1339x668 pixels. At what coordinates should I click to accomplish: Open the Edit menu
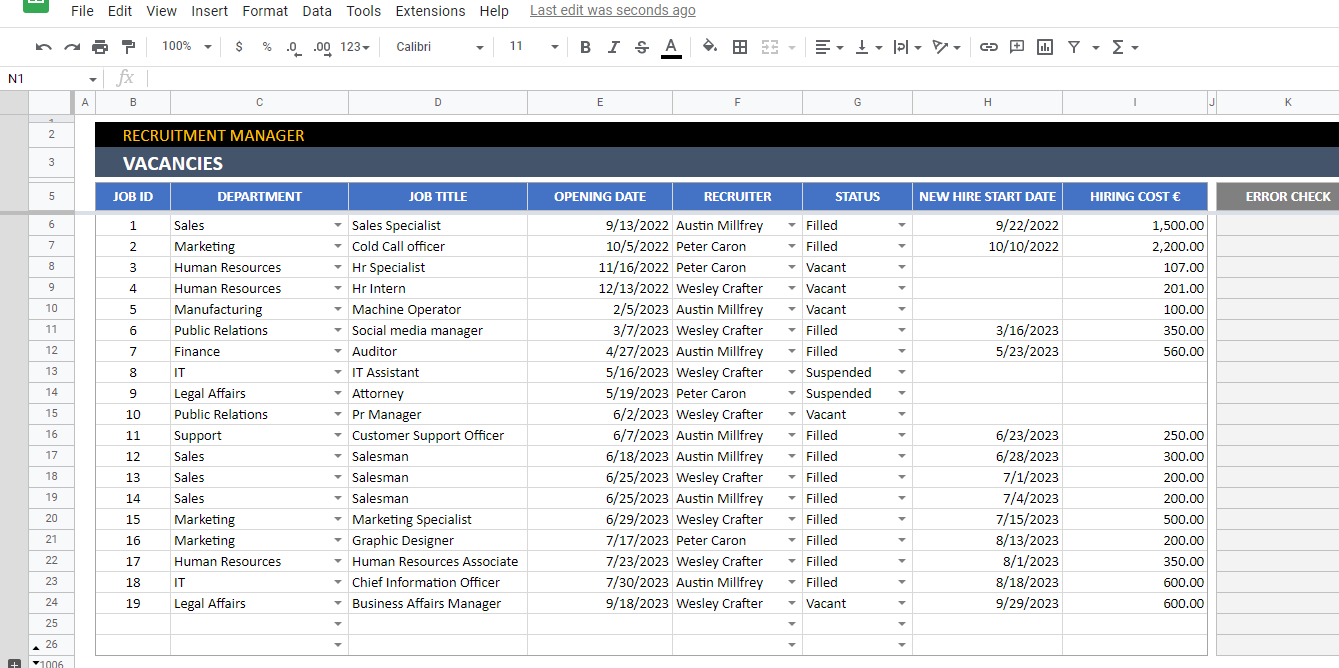point(120,11)
